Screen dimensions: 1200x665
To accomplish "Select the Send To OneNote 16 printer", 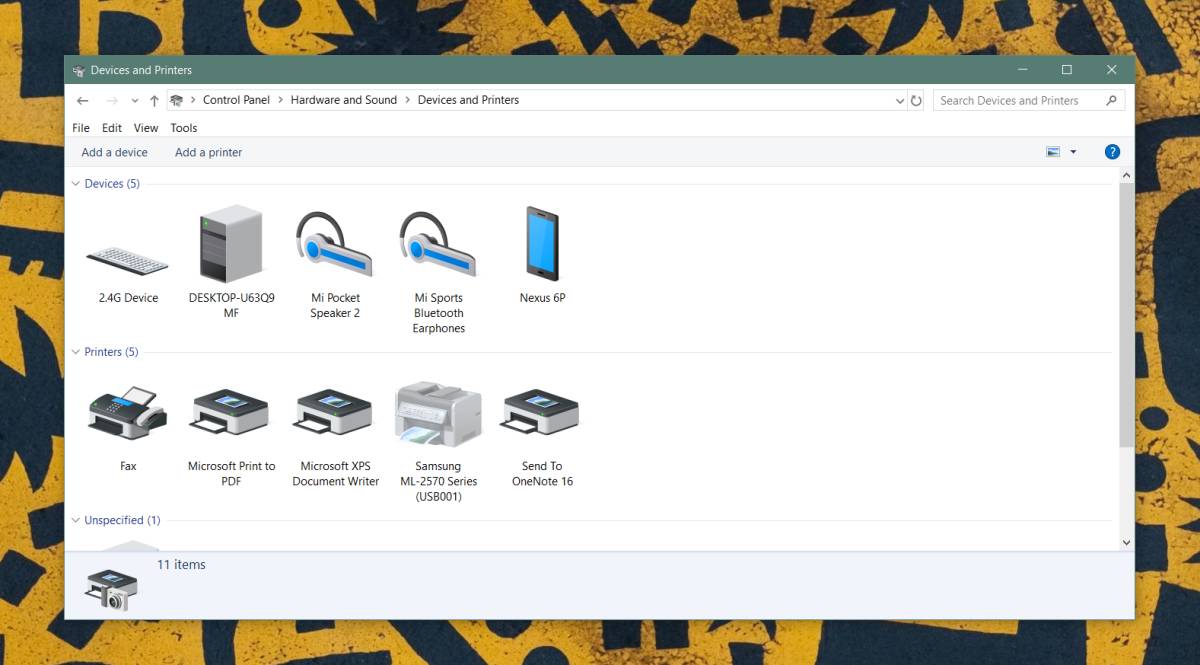I will [x=541, y=413].
